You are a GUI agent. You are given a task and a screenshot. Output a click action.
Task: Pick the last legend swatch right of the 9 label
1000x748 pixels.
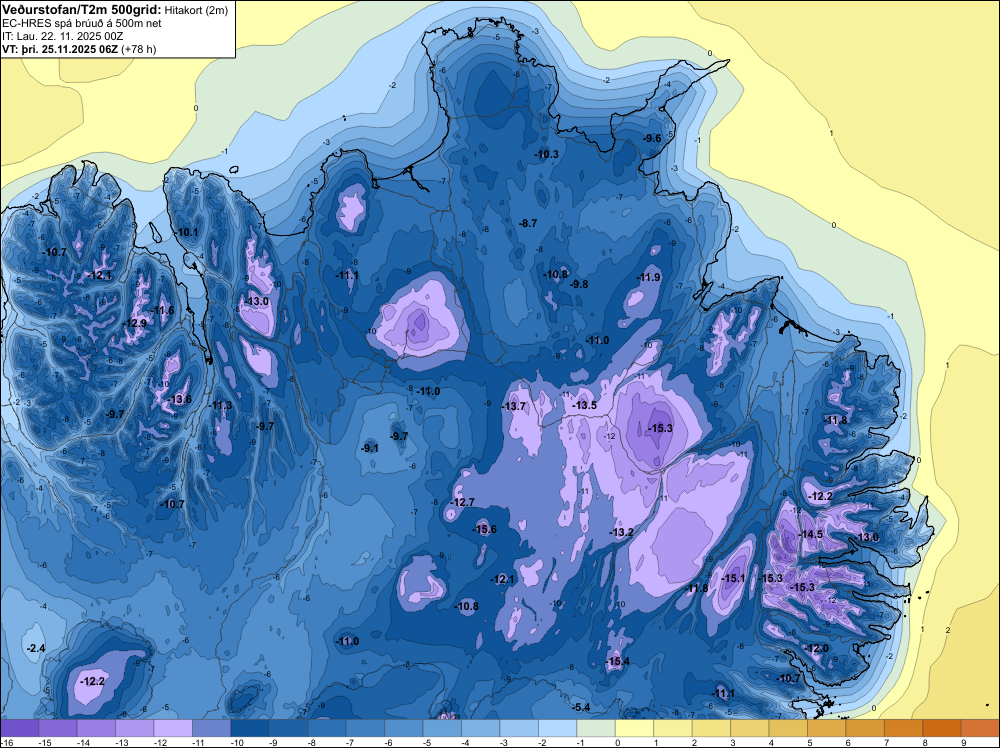(980, 728)
